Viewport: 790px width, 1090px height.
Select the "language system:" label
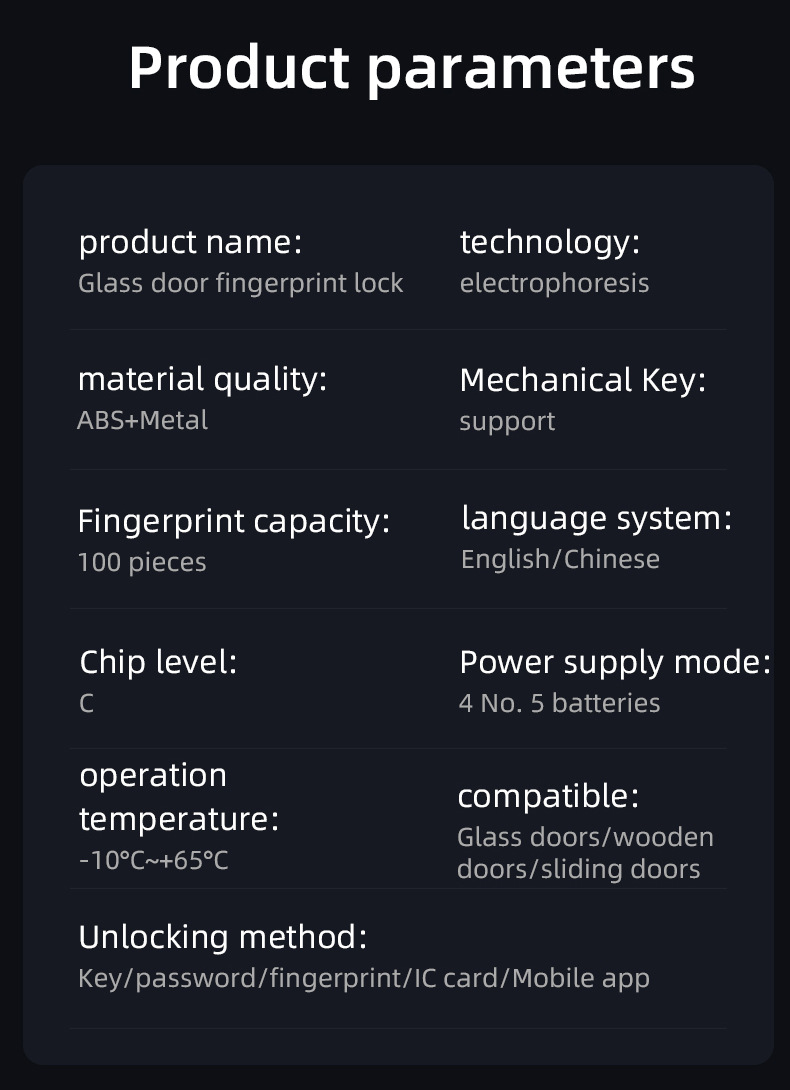pos(596,518)
